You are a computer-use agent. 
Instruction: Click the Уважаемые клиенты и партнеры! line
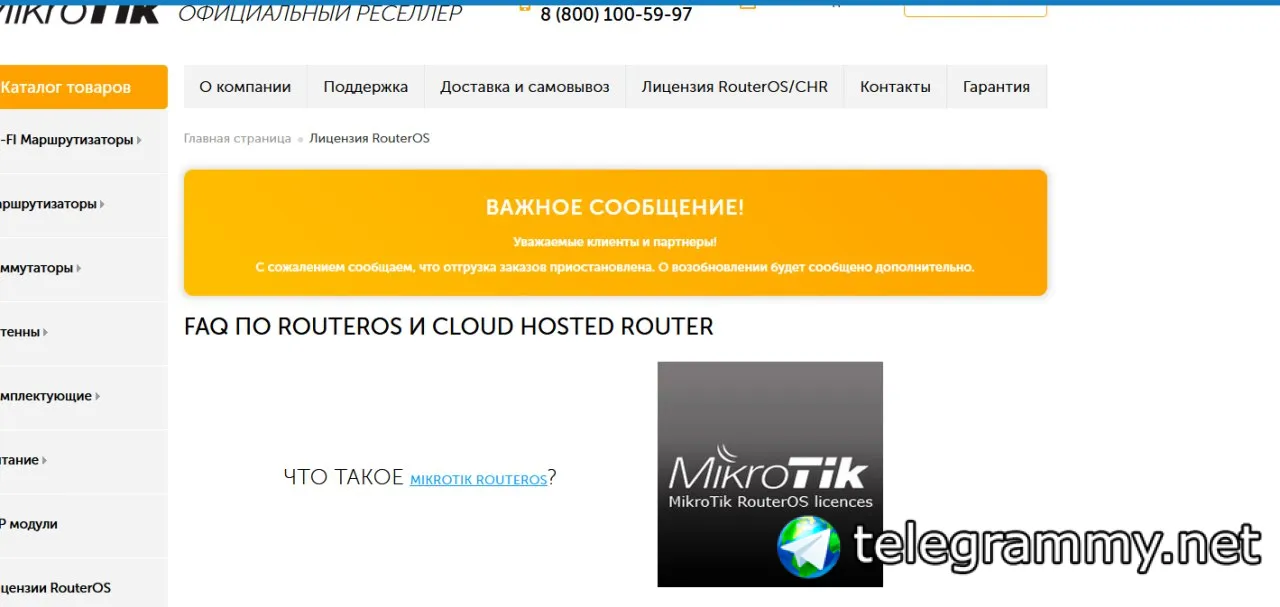(615, 242)
